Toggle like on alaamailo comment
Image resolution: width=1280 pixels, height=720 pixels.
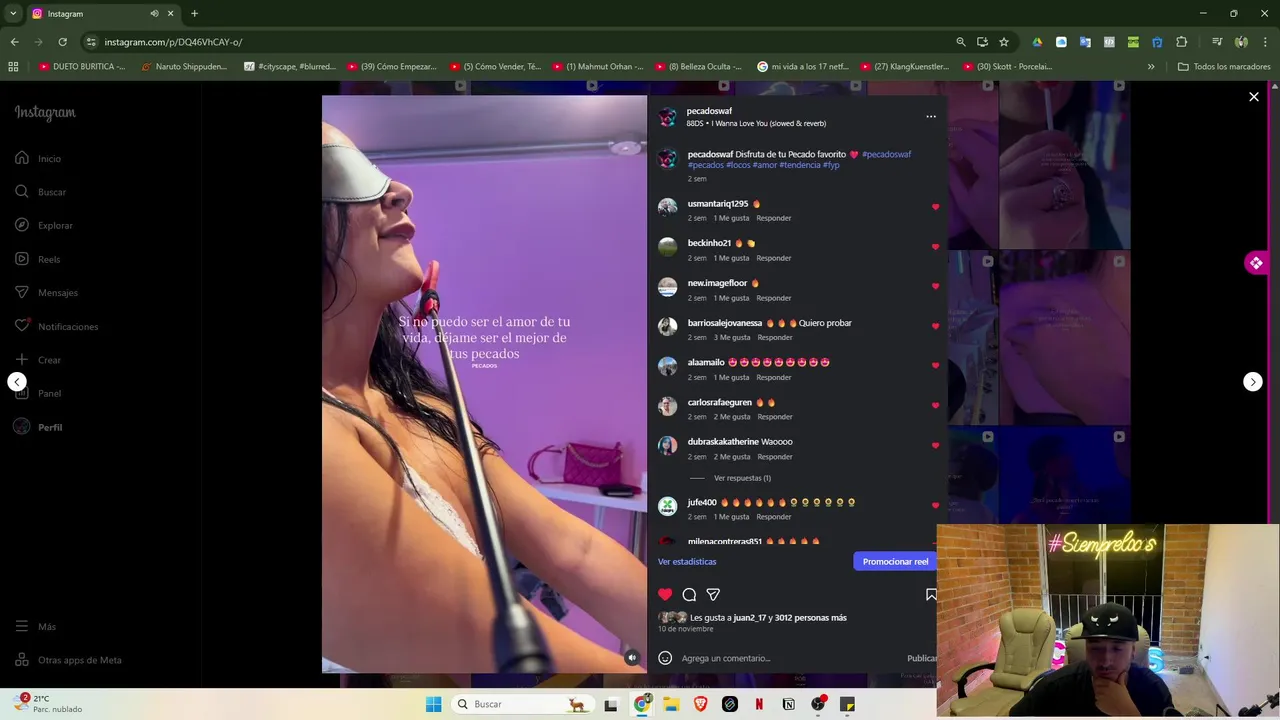click(935, 365)
